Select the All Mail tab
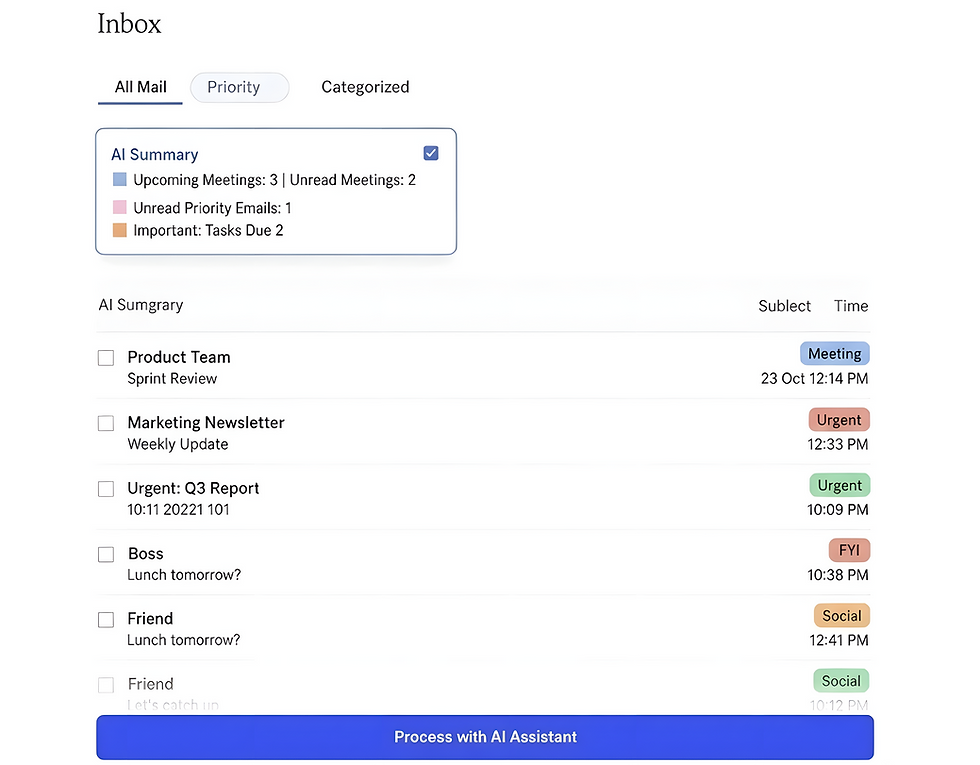The width and height of the screenshot is (980, 765). 139,87
